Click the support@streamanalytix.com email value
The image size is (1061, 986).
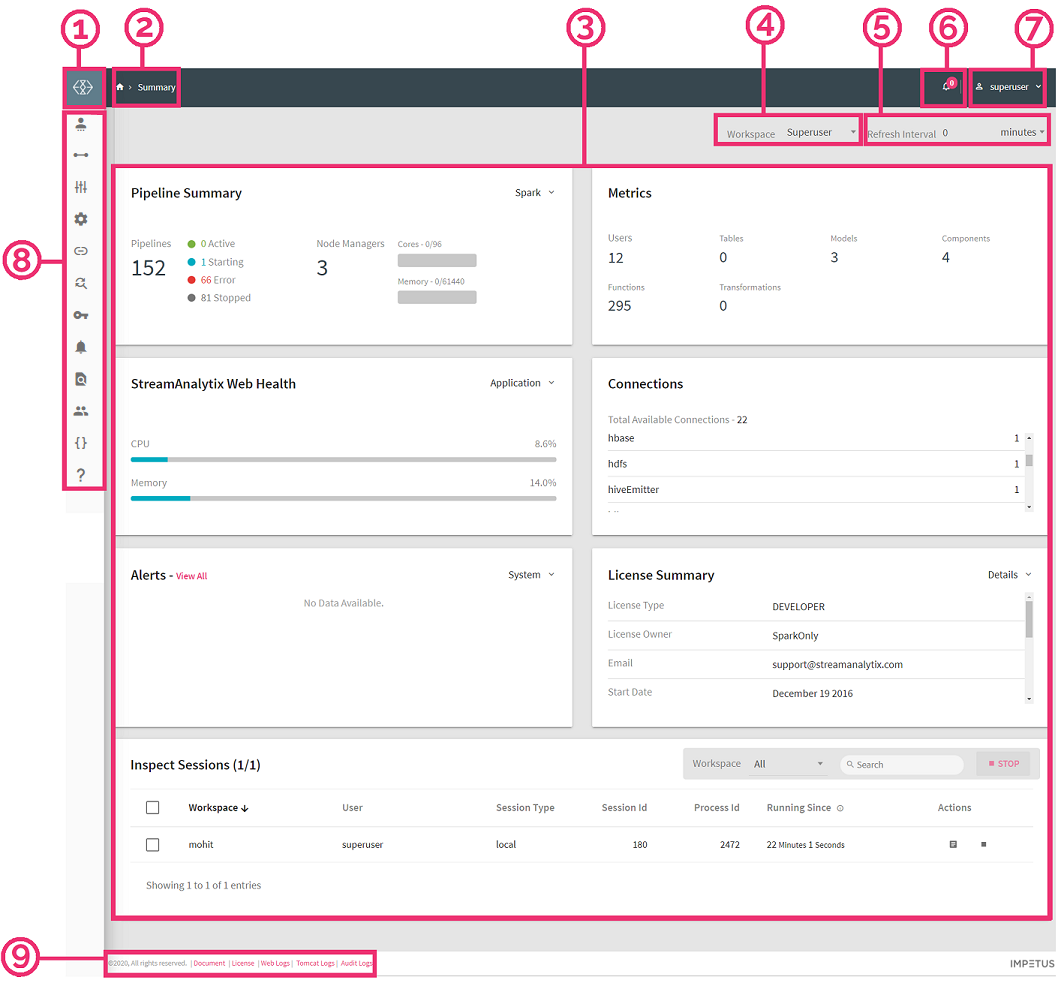[x=838, y=665]
